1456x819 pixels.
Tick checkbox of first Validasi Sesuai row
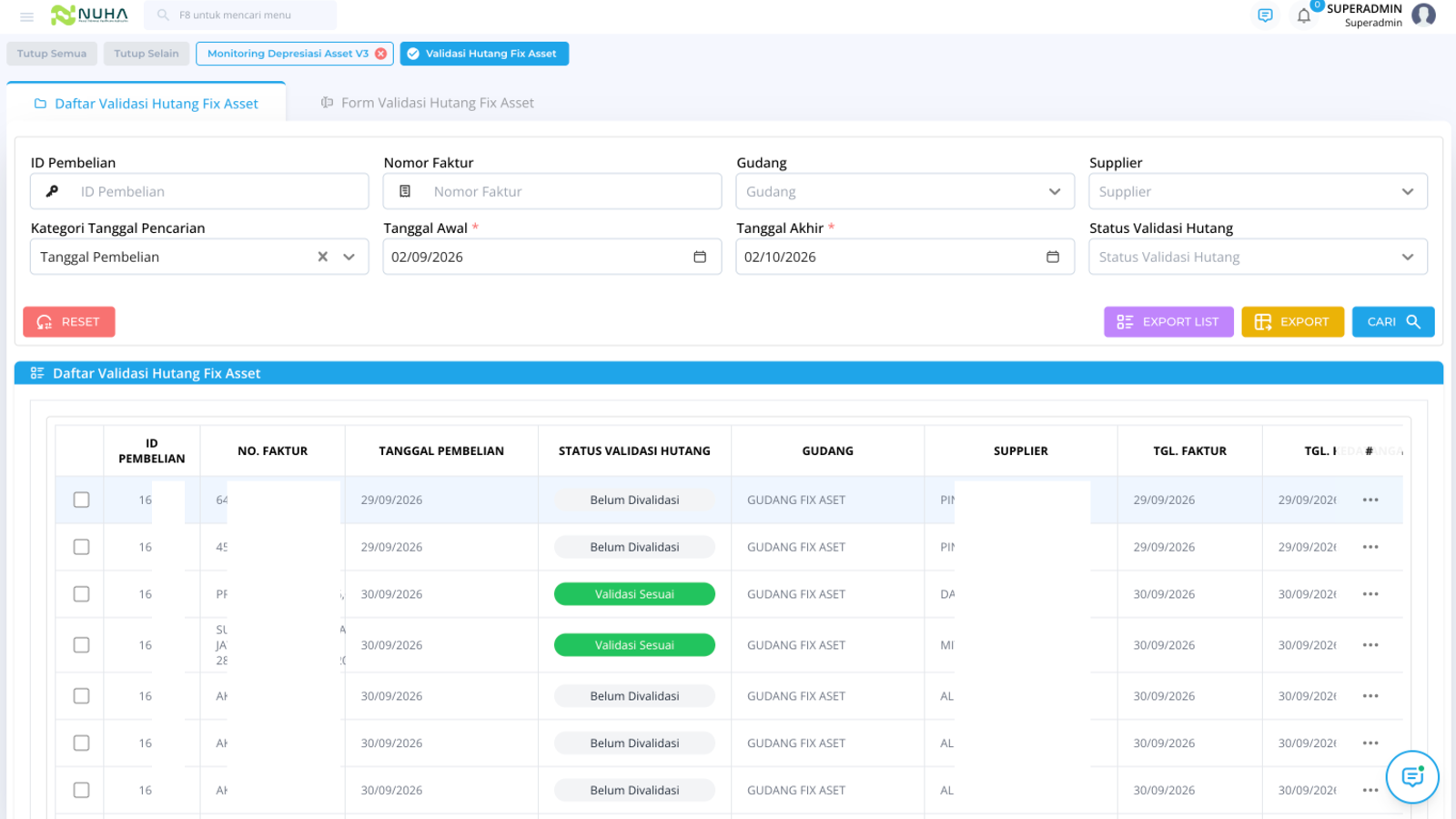point(82,594)
